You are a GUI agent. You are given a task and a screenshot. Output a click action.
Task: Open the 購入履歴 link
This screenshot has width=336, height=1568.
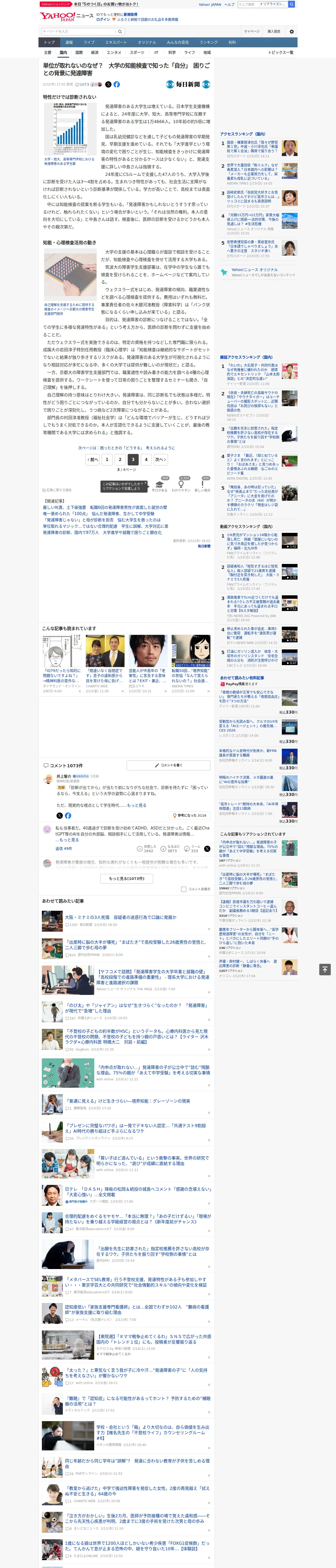point(274,32)
